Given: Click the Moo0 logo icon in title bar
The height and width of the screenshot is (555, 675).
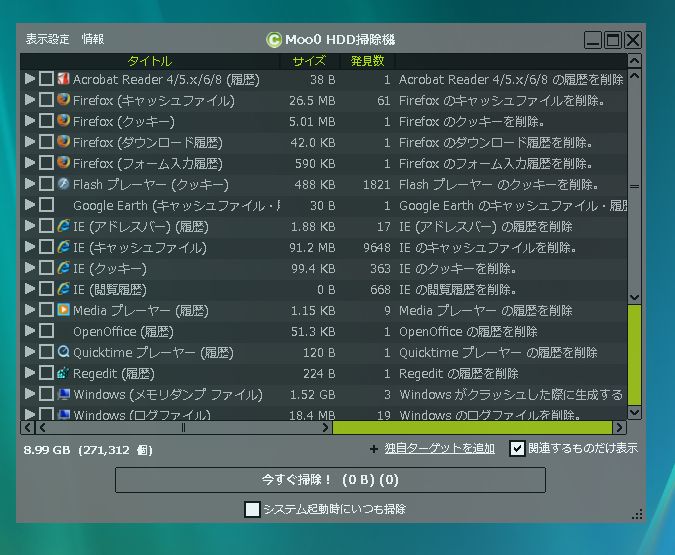Looking at the screenshot, I should [x=274, y=40].
